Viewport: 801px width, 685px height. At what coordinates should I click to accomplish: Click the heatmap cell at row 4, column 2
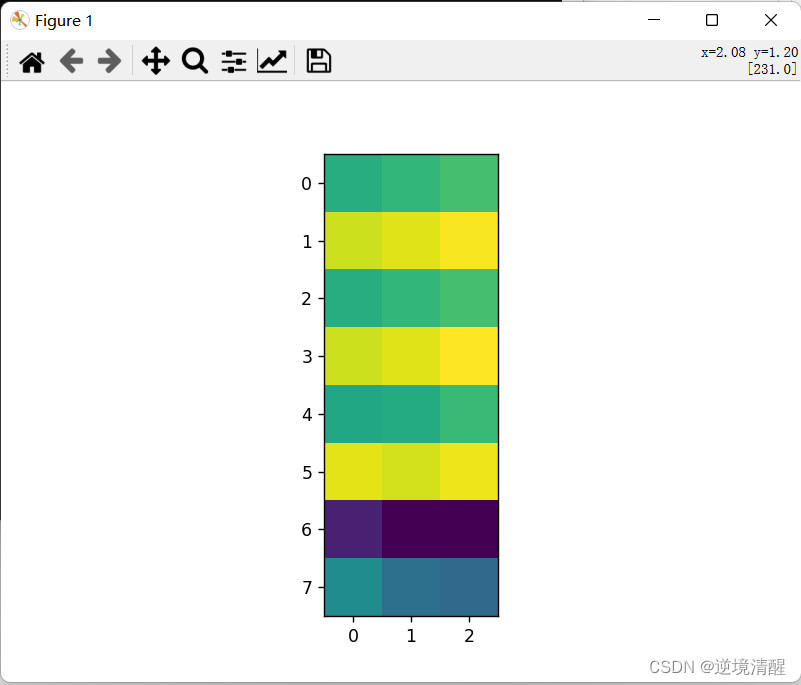tap(469, 414)
